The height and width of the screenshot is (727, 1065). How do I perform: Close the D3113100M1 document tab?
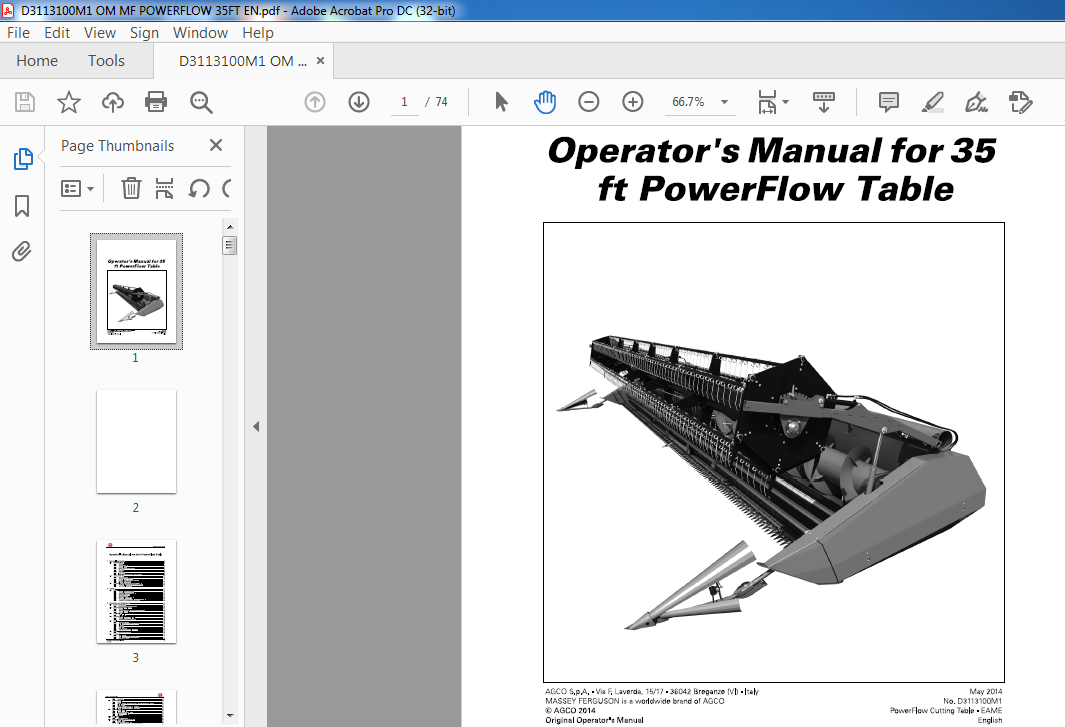tap(320, 60)
